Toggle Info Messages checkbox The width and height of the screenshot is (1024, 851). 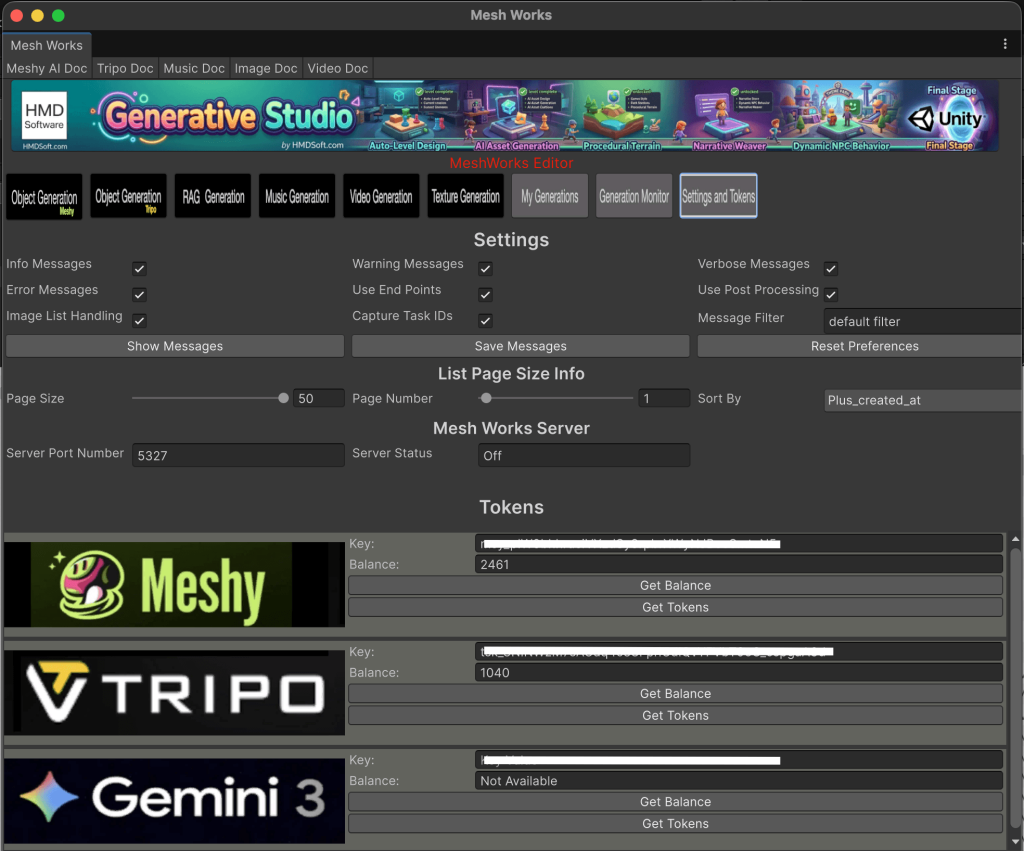[x=139, y=268]
